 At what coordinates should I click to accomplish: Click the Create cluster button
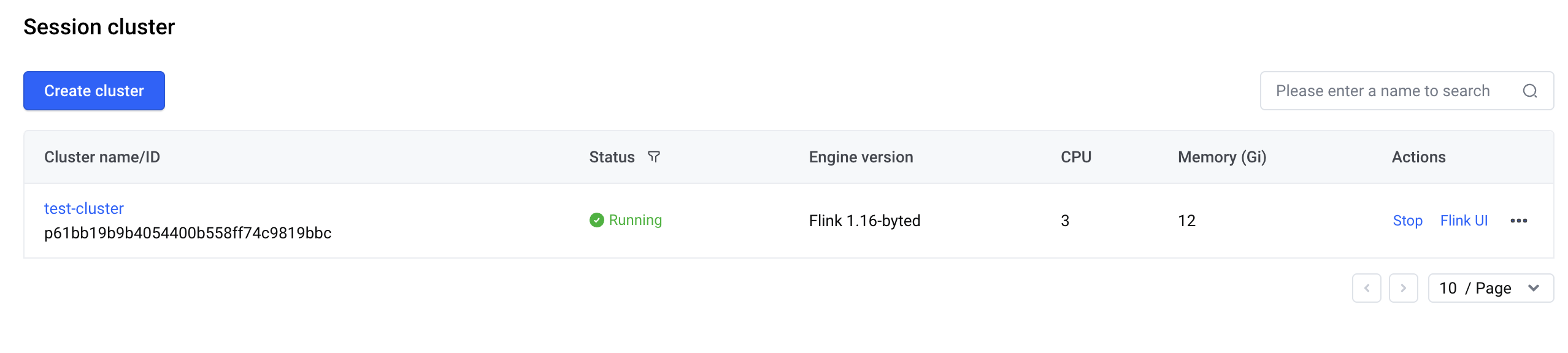[x=94, y=91]
